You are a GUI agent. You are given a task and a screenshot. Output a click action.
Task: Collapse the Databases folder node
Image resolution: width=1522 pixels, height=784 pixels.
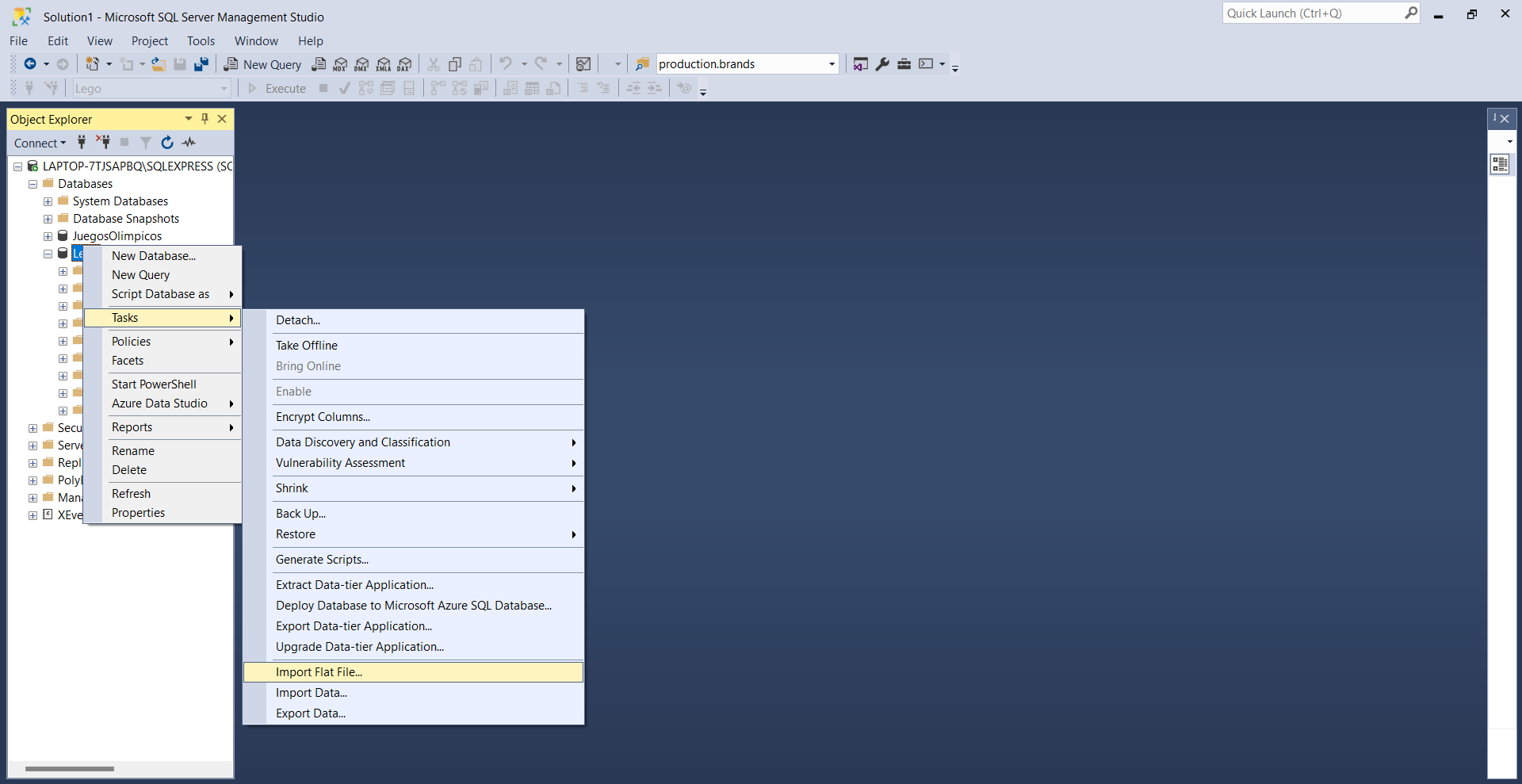point(33,184)
